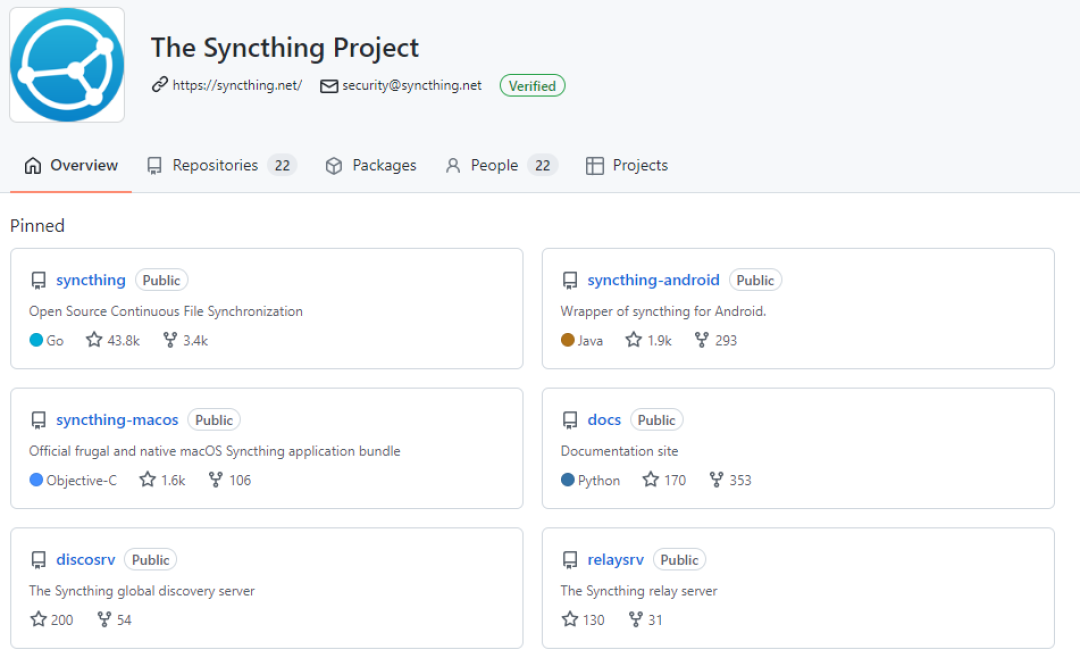Click the 'Documentation site' description

(x=619, y=451)
